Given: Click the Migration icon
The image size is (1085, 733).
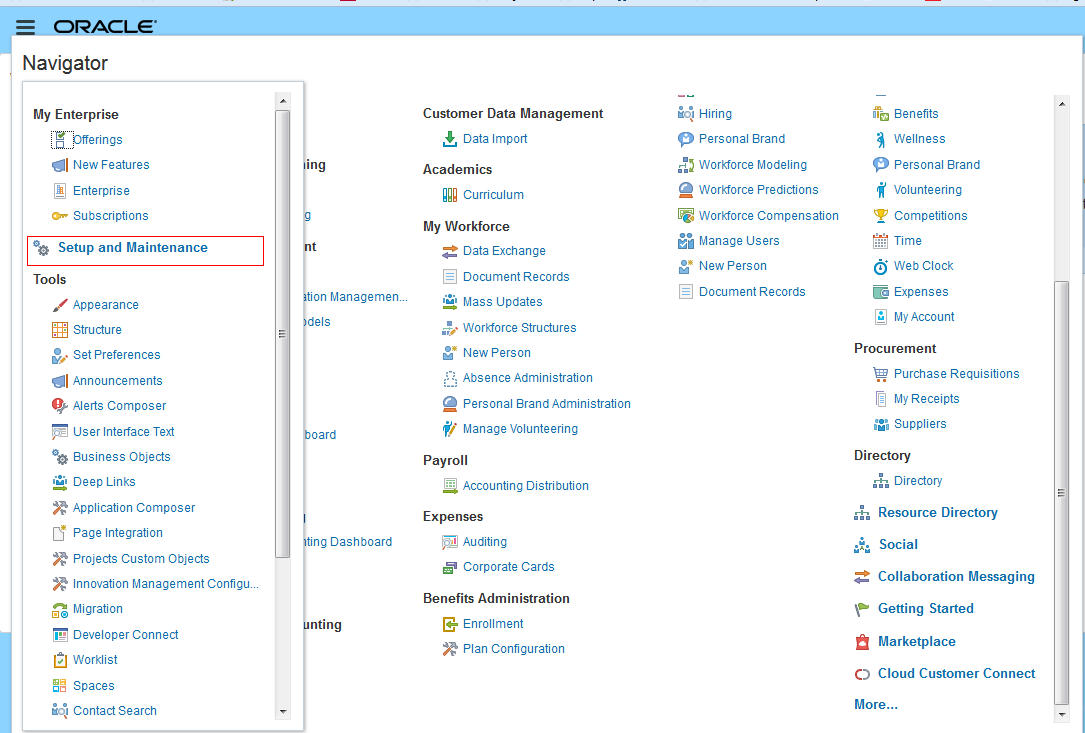Looking at the screenshot, I should [60, 609].
